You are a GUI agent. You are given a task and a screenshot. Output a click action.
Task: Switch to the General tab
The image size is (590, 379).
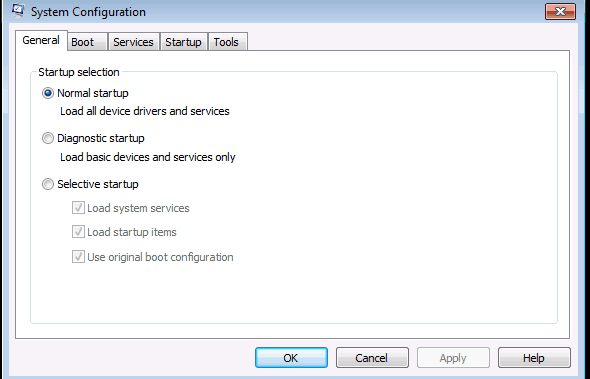[41, 40]
